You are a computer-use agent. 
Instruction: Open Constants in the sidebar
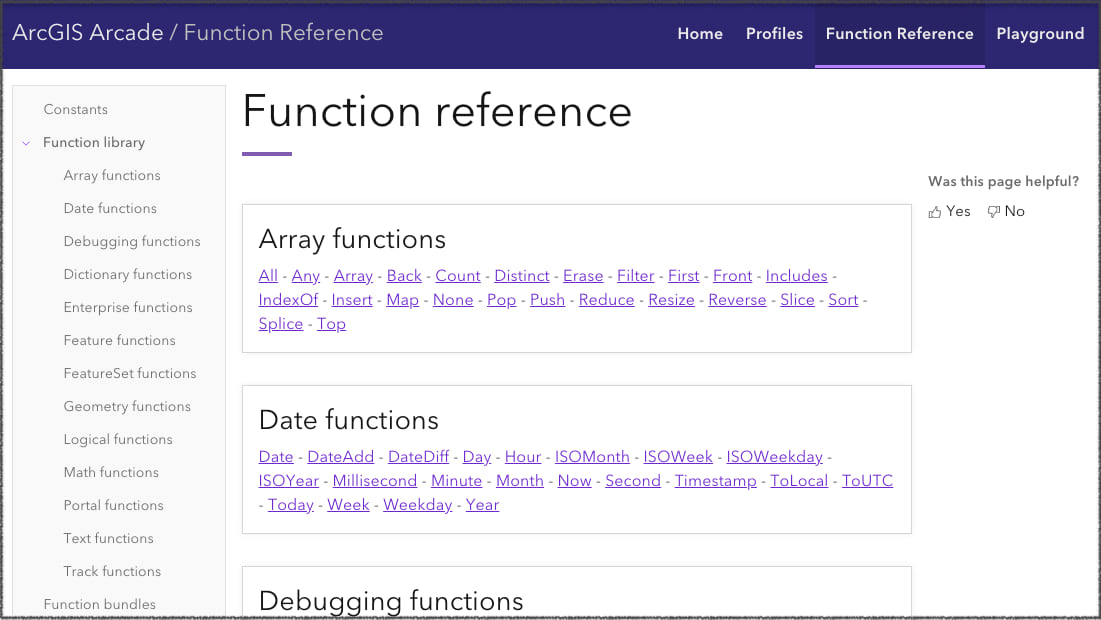point(76,110)
